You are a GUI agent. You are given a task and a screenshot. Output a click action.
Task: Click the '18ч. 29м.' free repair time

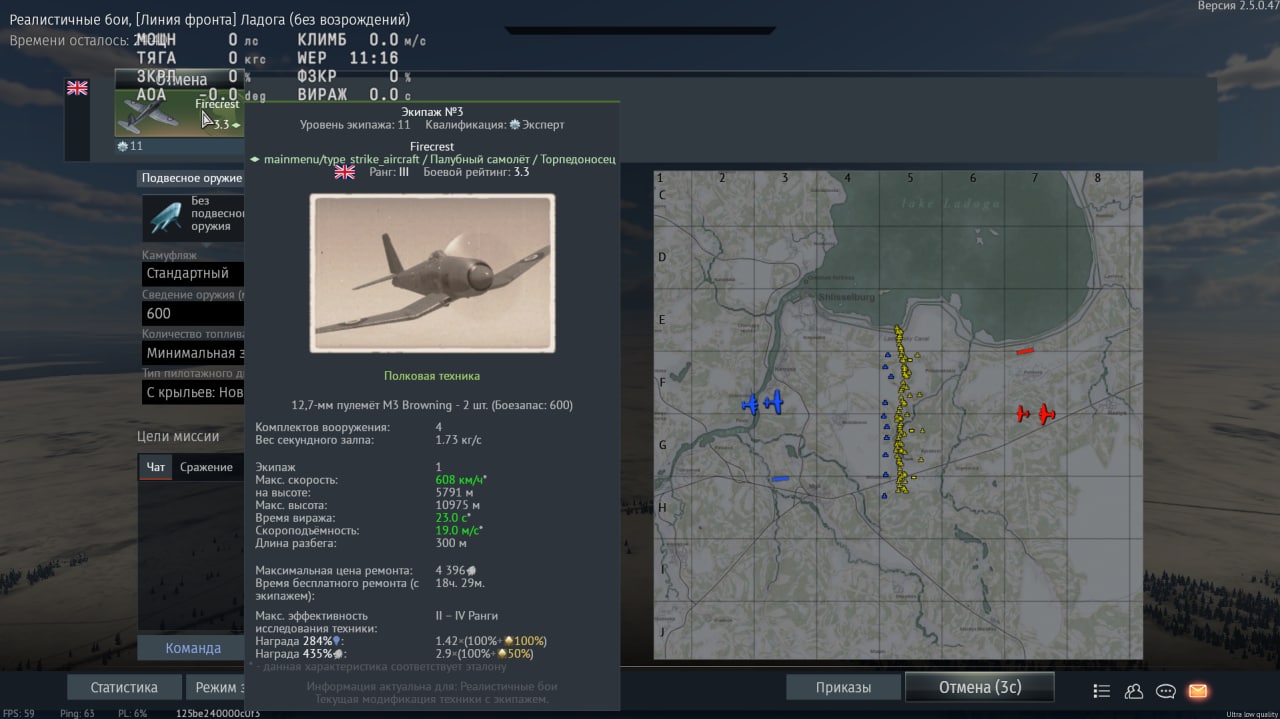click(x=460, y=583)
